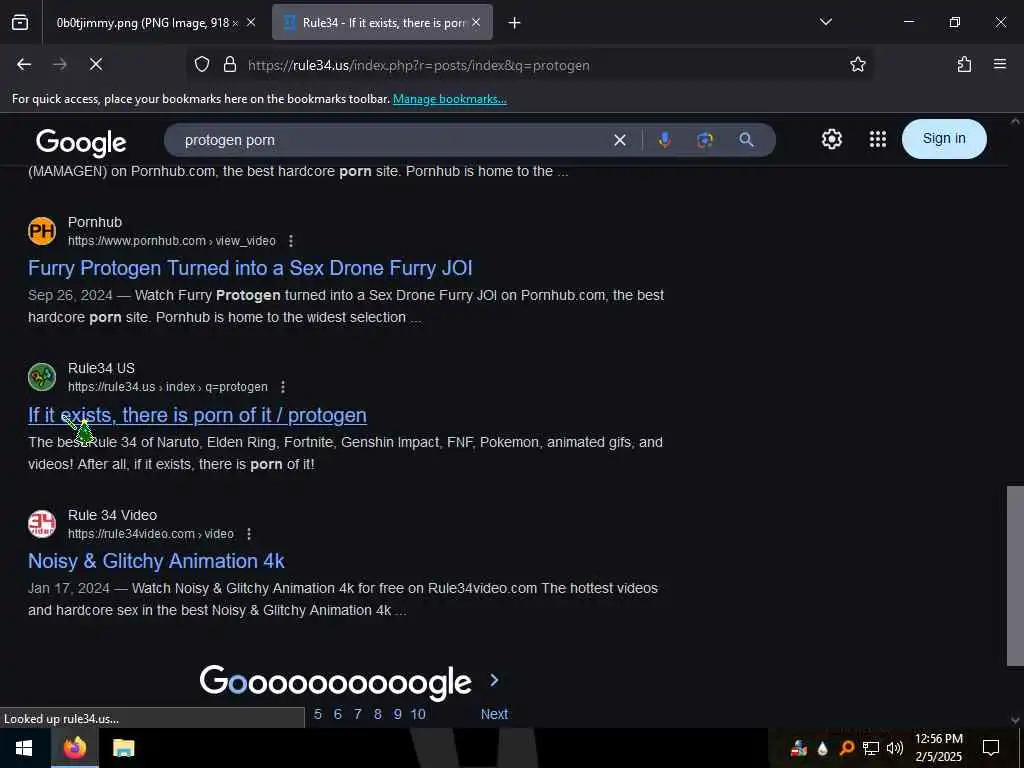Start Google voice search with the microphone
Viewport: 1024px width, 768px height.
pyautogui.click(x=665, y=140)
